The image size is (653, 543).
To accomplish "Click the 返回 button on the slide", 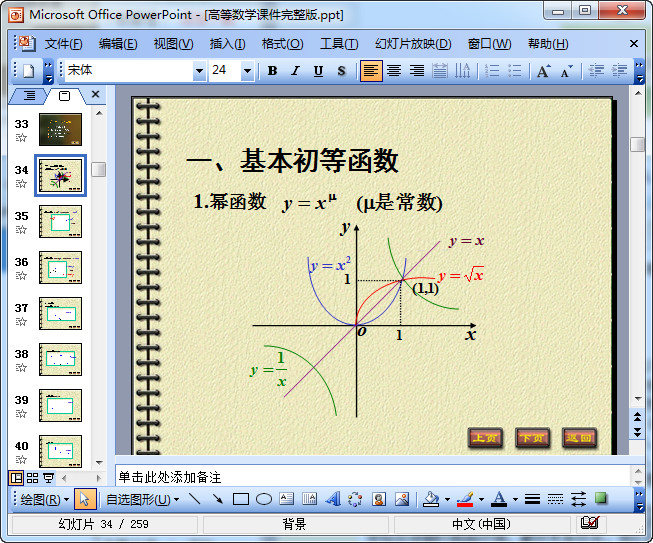I will [579, 438].
